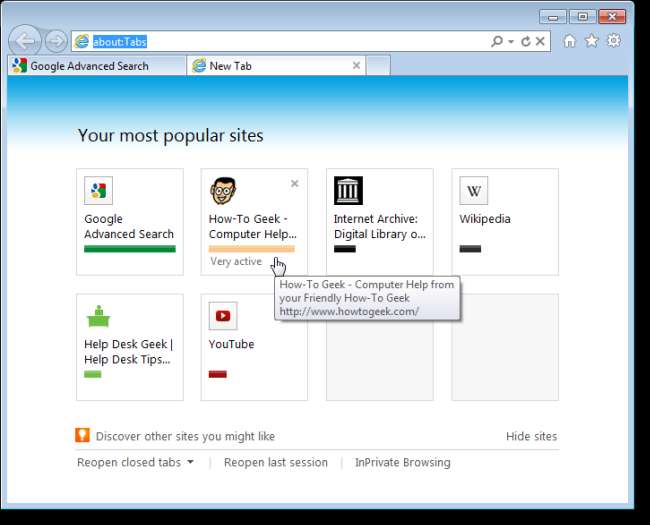Maximize the Internet Explorer window
Viewport: 650px width, 525px height.
pyautogui.click(x=582, y=17)
